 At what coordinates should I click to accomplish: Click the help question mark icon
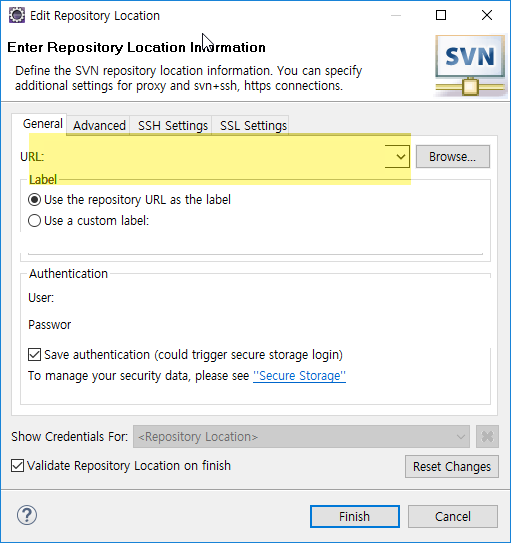pyautogui.click(x=27, y=515)
